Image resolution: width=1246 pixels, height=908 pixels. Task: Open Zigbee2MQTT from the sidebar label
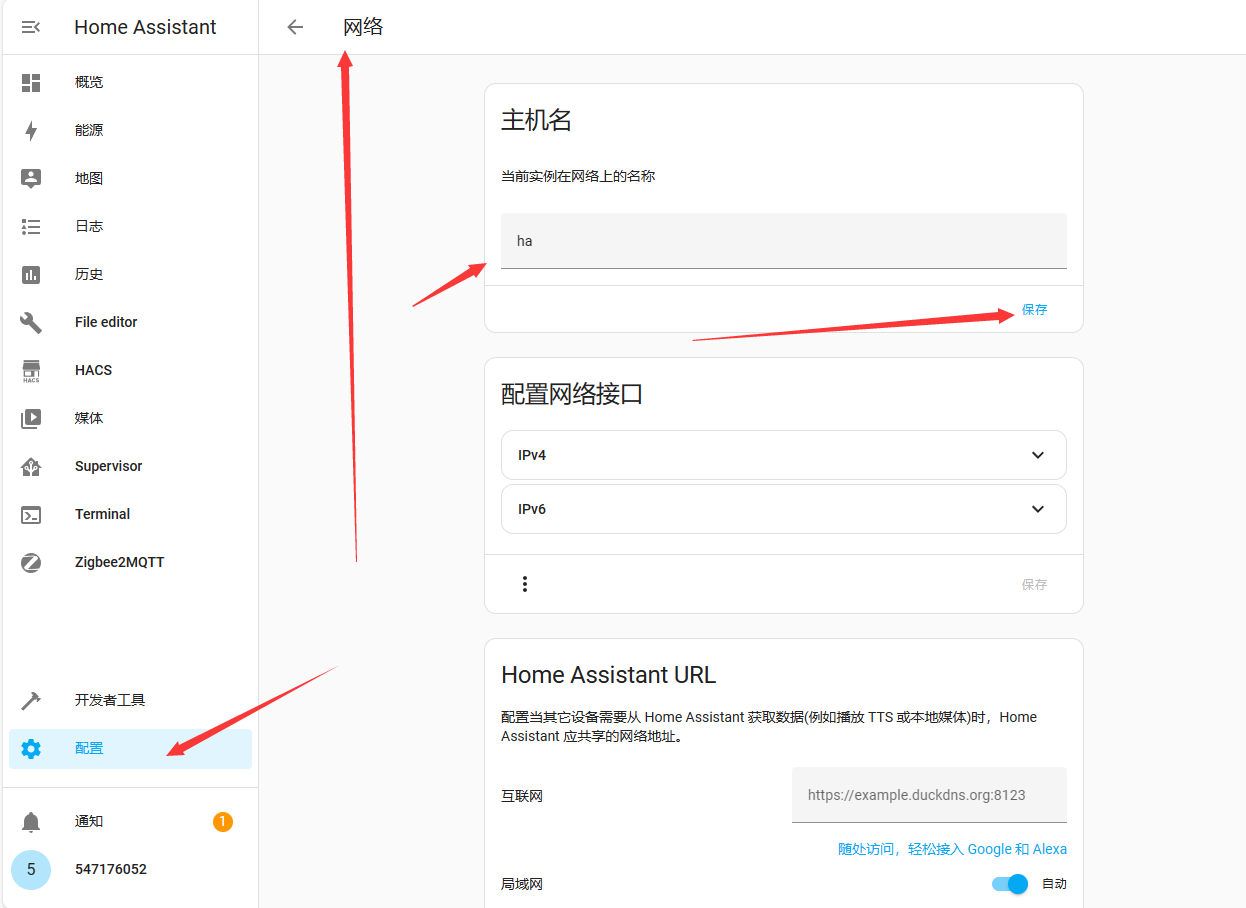click(119, 562)
